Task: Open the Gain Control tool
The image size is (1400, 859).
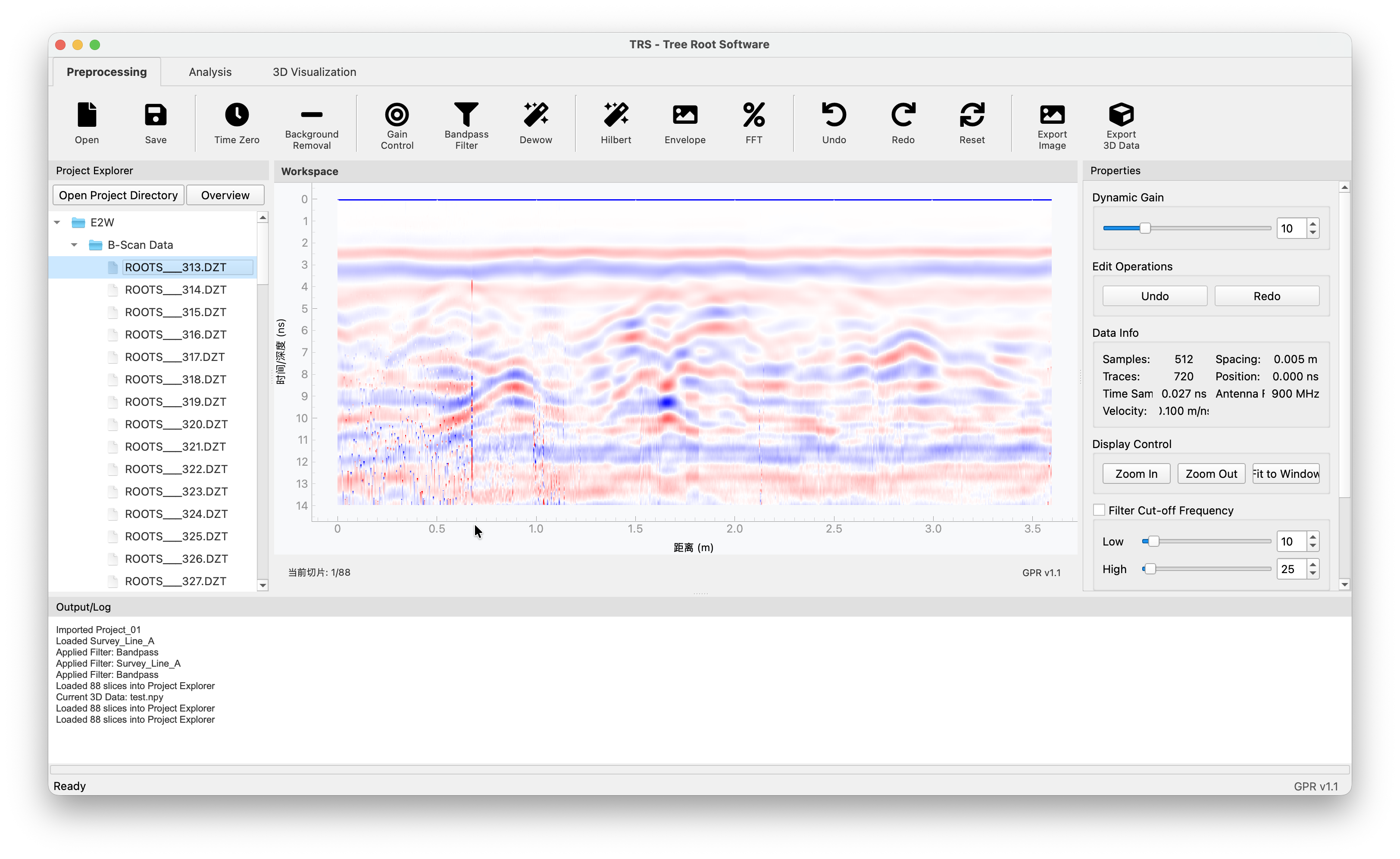Action: tap(397, 116)
